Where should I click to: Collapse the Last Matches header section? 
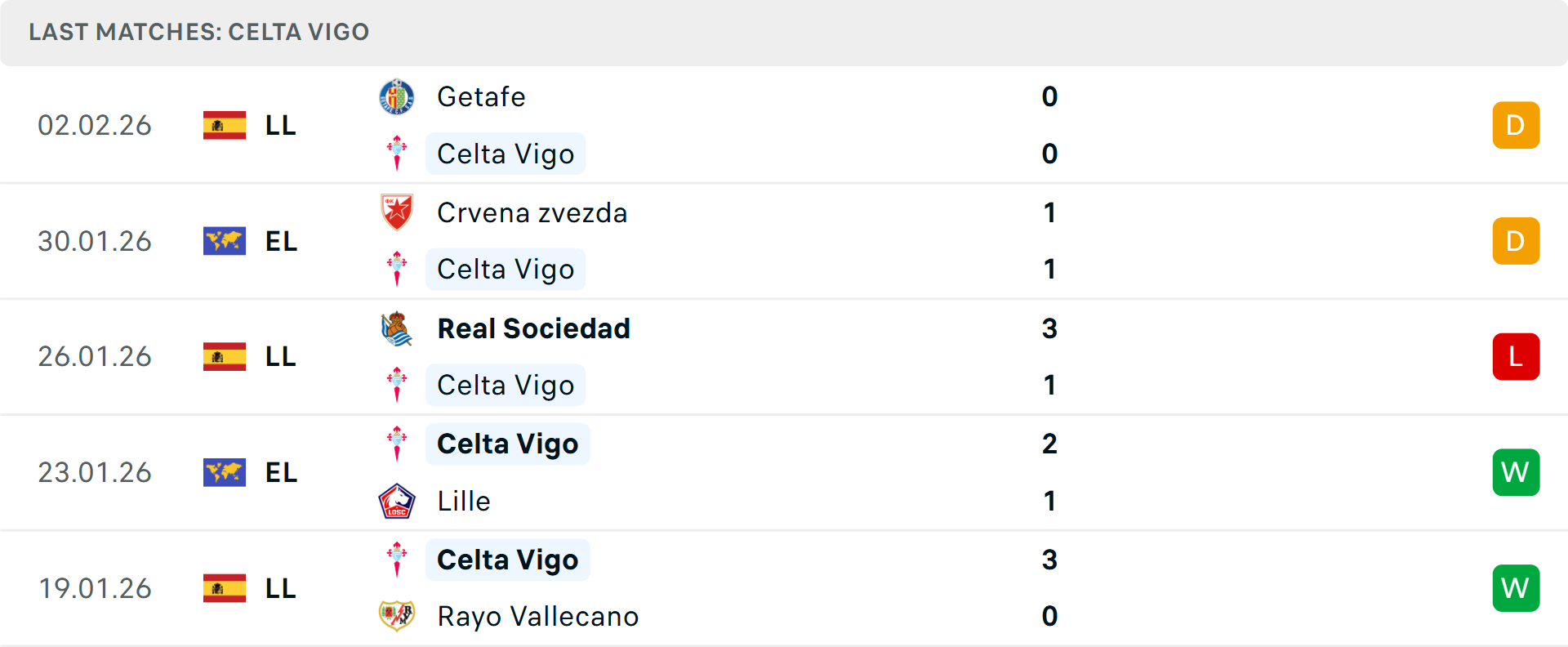[x=198, y=32]
